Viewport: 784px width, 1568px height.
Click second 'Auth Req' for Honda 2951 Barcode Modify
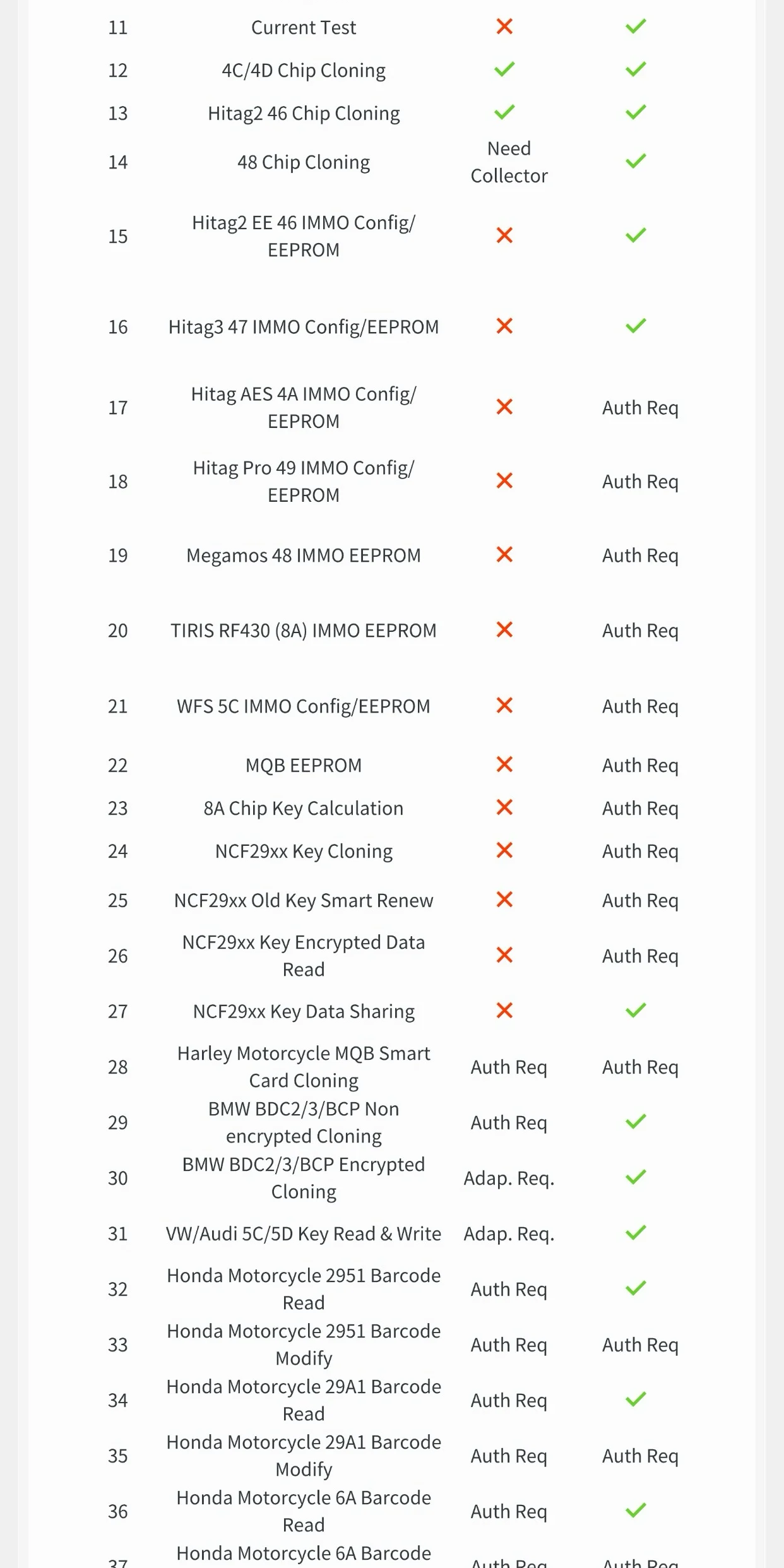[x=640, y=1345]
